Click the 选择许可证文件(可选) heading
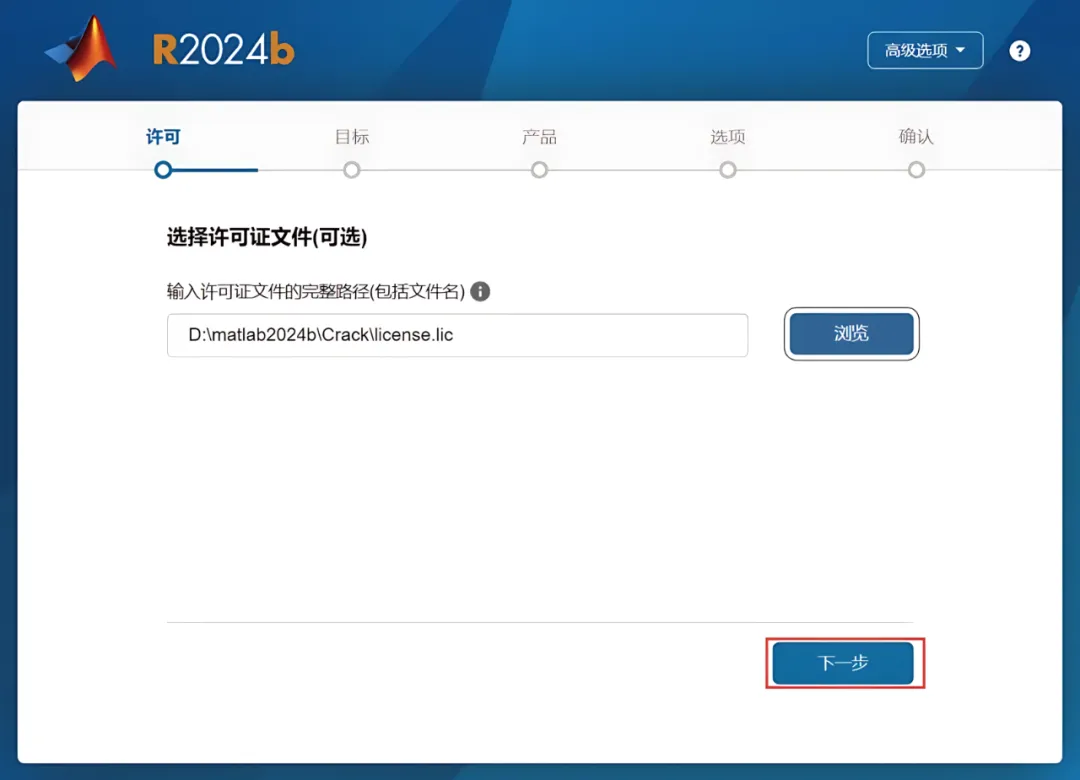The width and height of the screenshot is (1080, 780). [x=267, y=237]
